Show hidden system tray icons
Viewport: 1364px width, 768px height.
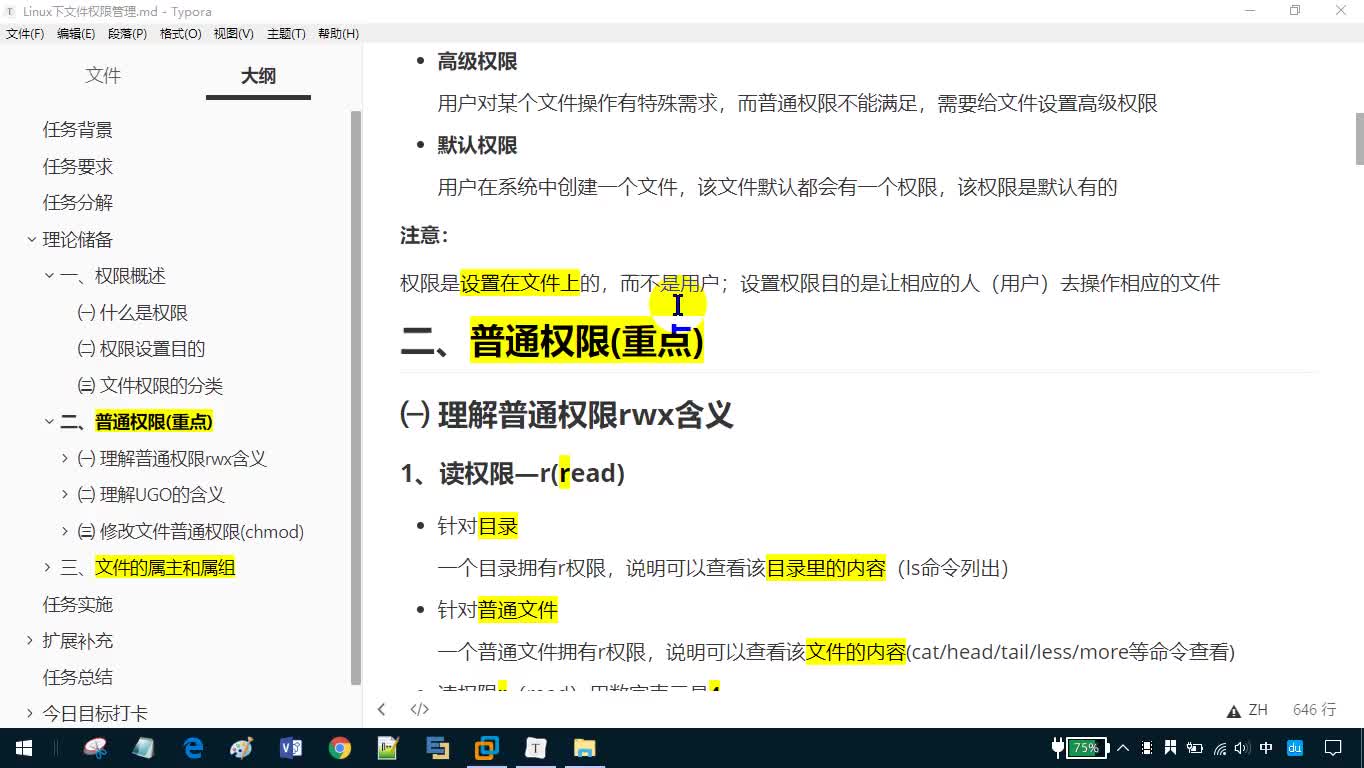pyautogui.click(x=1123, y=748)
